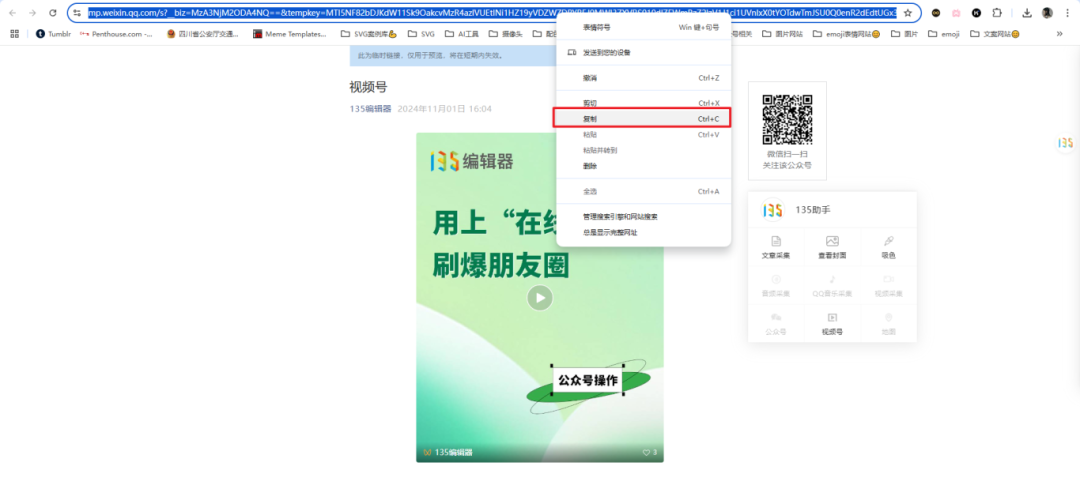Open the 摄像头 bookmark folder

504,33
